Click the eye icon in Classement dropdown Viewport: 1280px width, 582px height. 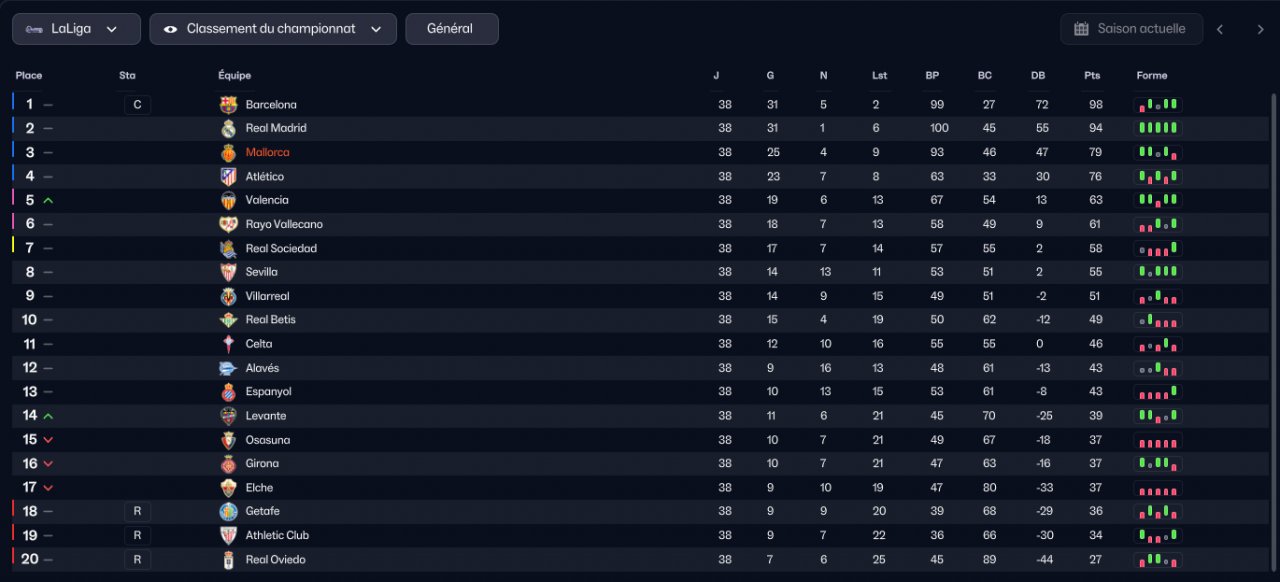click(170, 29)
